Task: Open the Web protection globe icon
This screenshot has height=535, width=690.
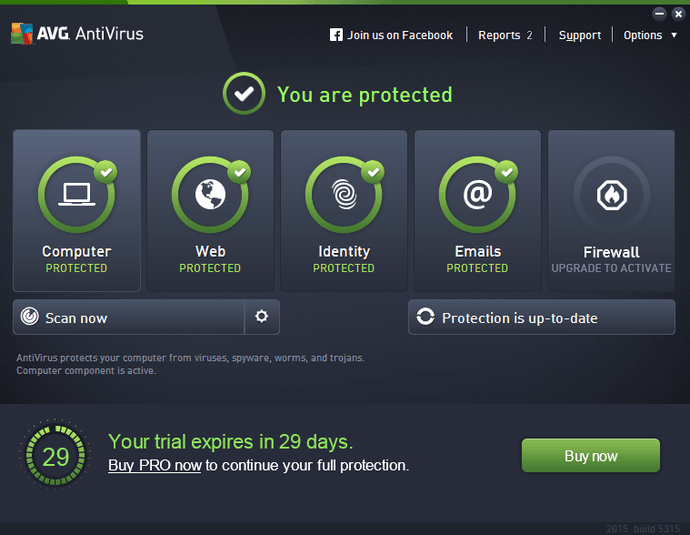Action: (210, 194)
